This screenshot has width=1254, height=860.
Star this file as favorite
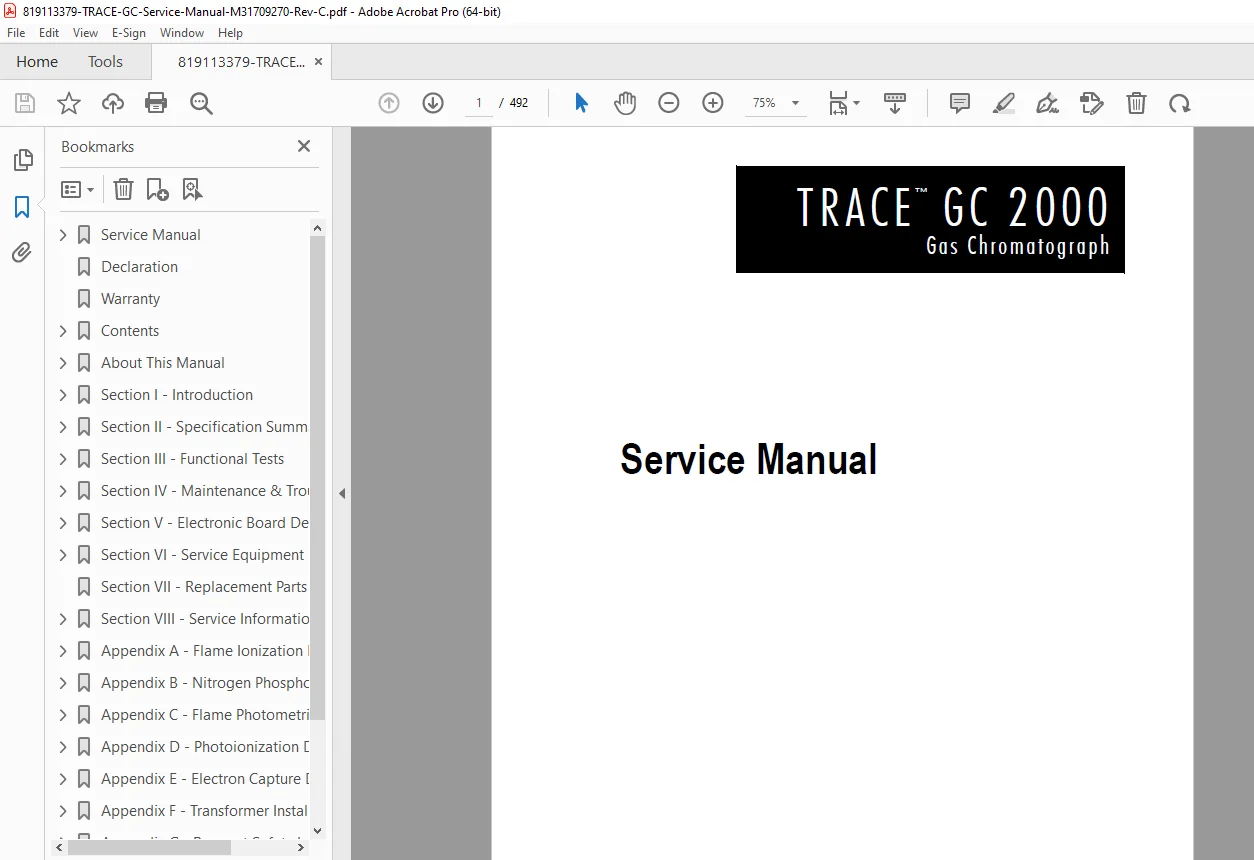point(69,103)
